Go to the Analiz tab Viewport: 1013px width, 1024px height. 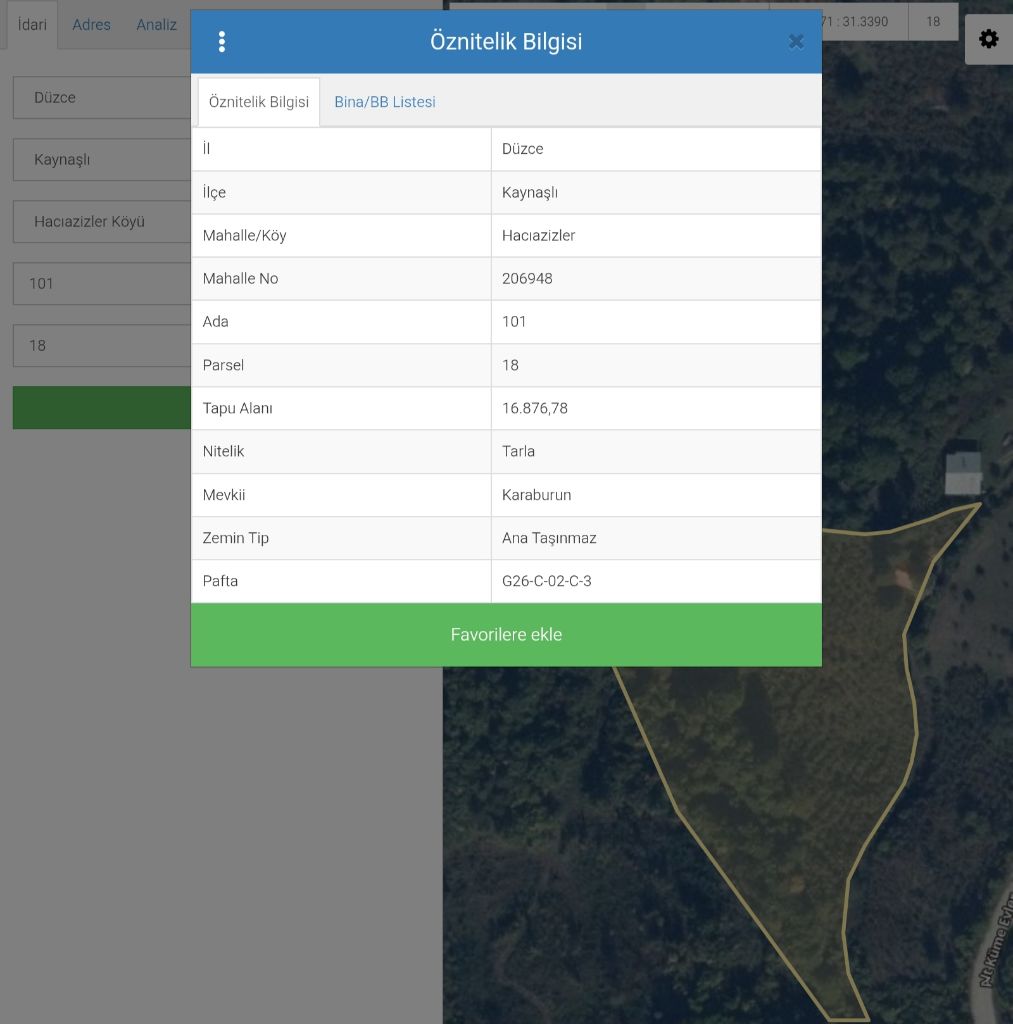[x=156, y=25]
